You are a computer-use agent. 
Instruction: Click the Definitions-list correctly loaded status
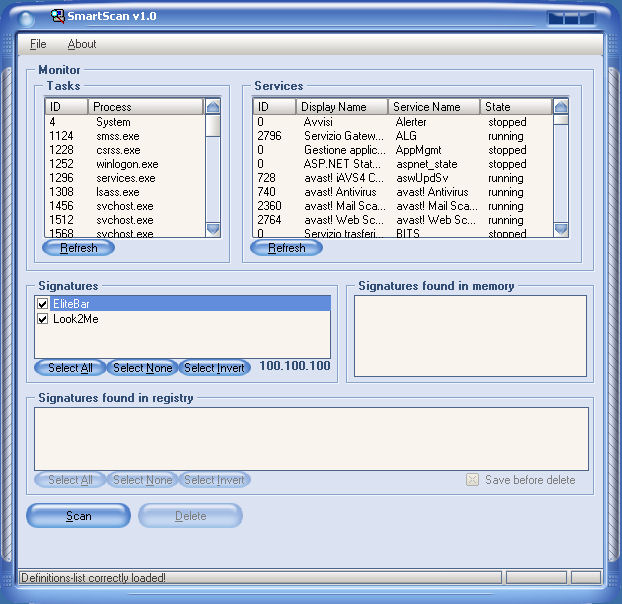[93, 578]
